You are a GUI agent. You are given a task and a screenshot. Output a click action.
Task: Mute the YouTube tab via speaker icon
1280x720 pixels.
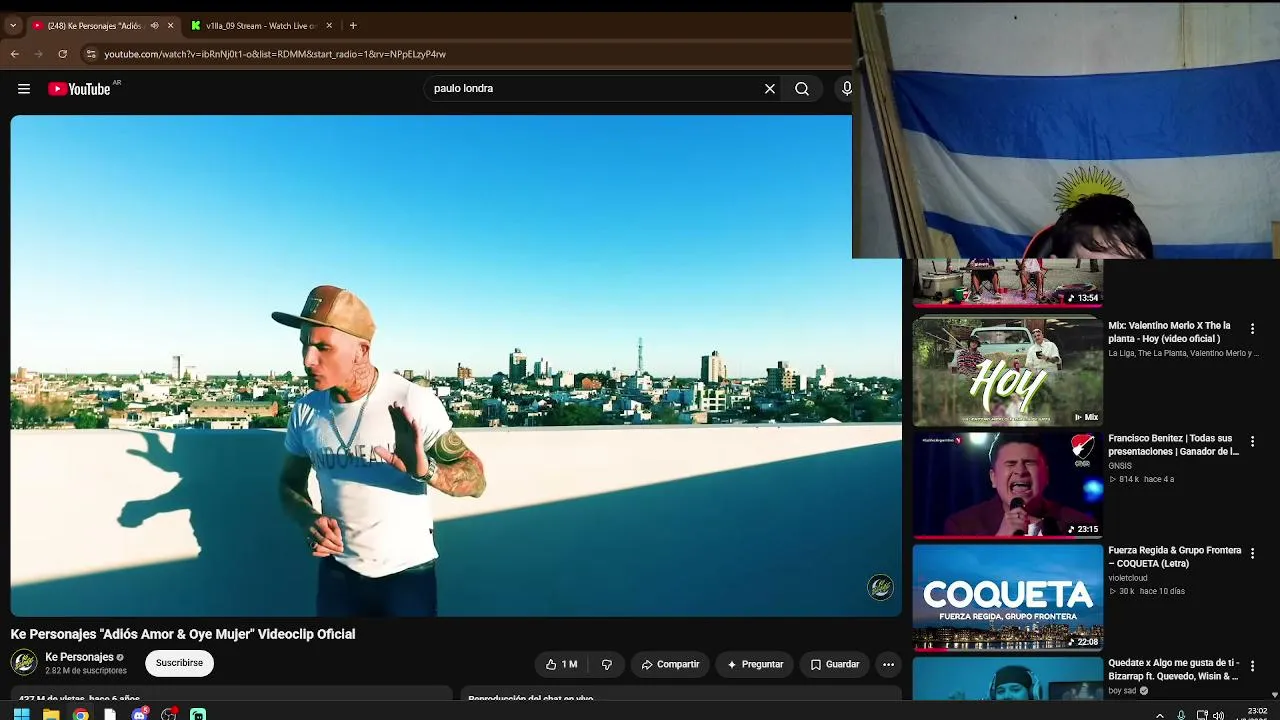tap(154, 26)
